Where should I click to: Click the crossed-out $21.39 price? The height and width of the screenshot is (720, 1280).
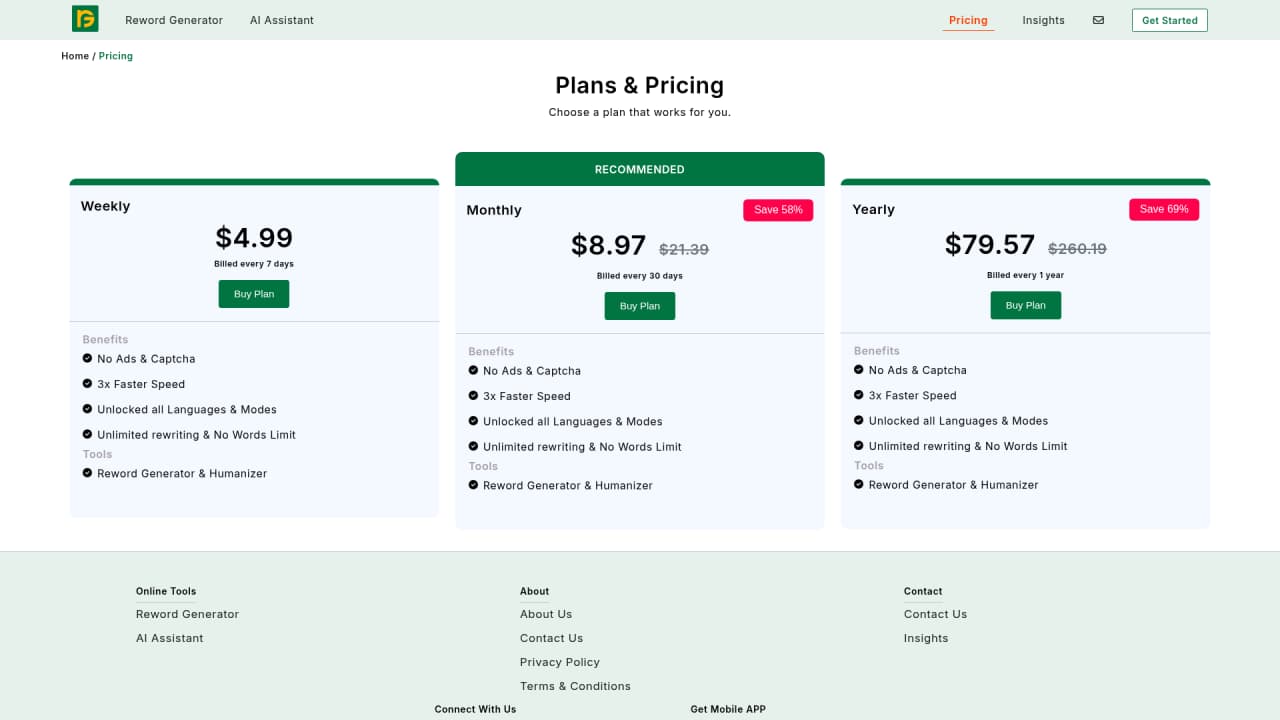(x=684, y=249)
